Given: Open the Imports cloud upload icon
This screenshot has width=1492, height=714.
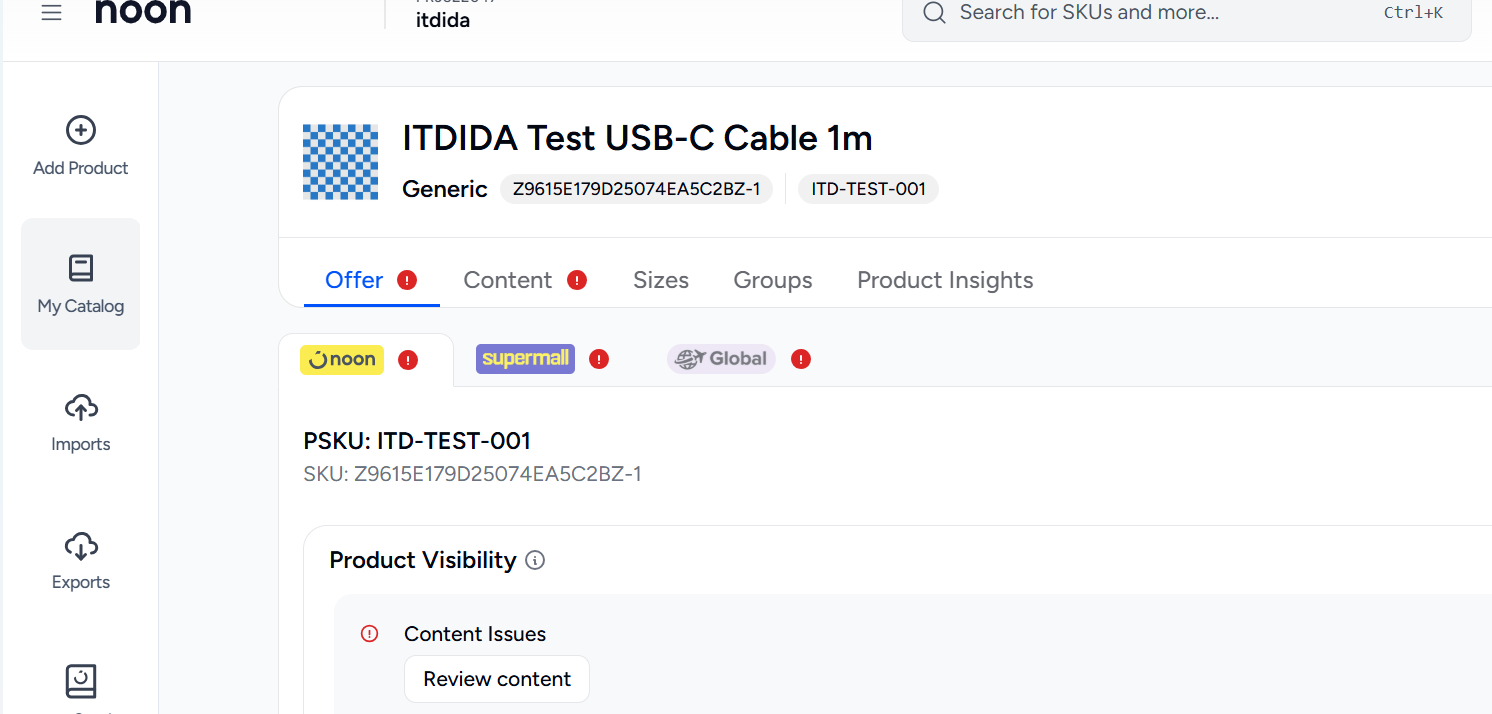Looking at the screenshot, I should pyautogui.click(x=81, y=407).
